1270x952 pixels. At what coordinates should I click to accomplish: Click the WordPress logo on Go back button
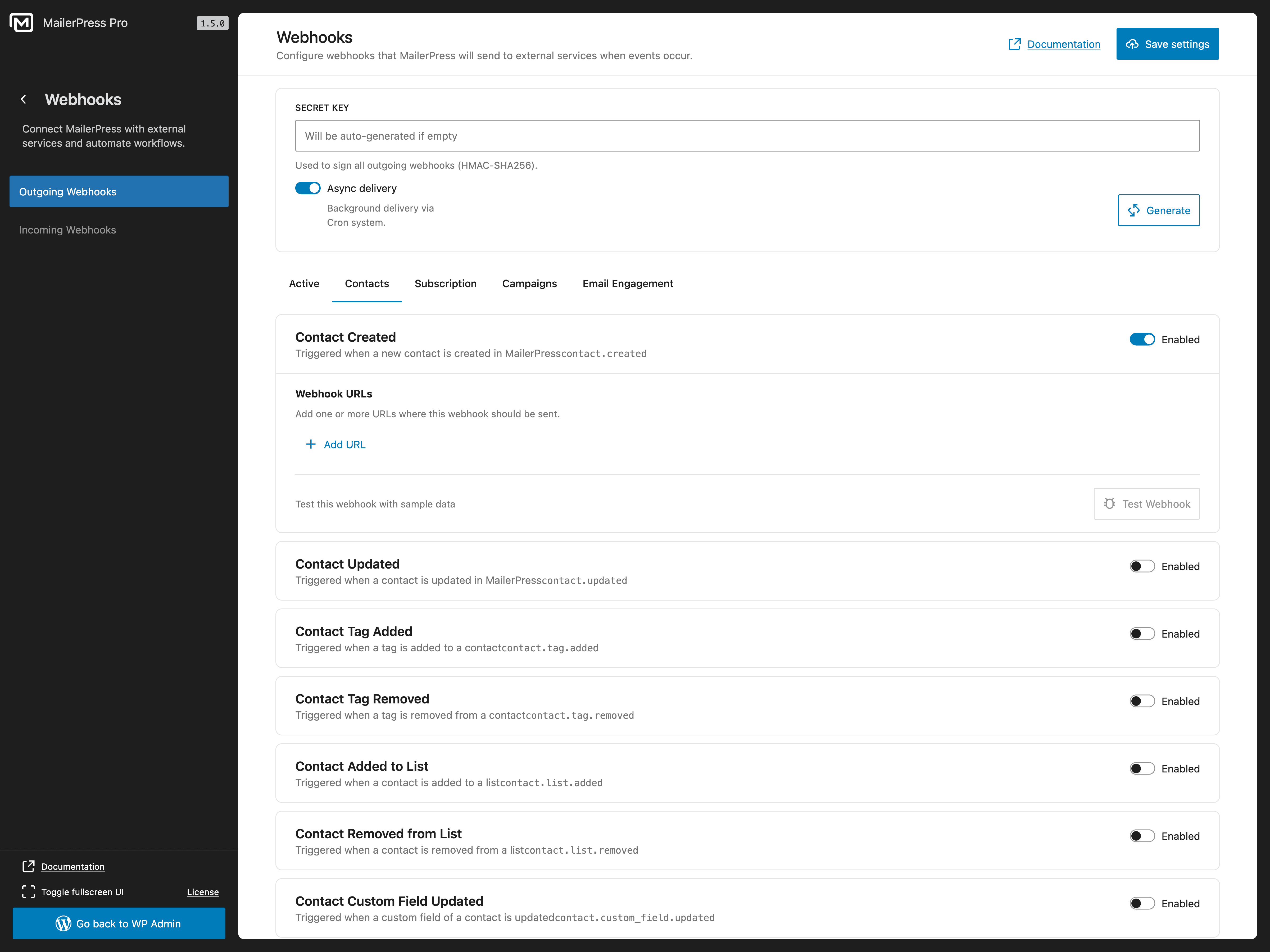coord(63,923)
